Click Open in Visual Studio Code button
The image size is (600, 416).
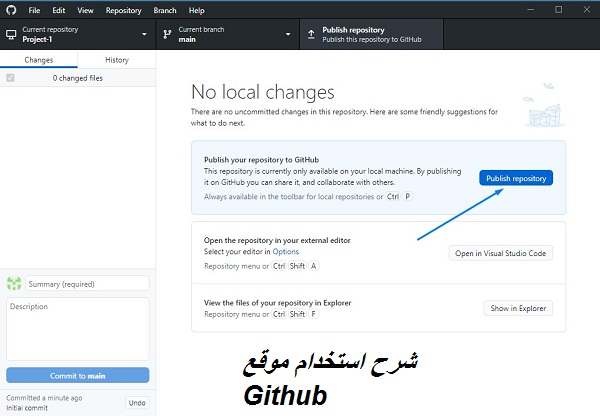[x=501, y=253]
